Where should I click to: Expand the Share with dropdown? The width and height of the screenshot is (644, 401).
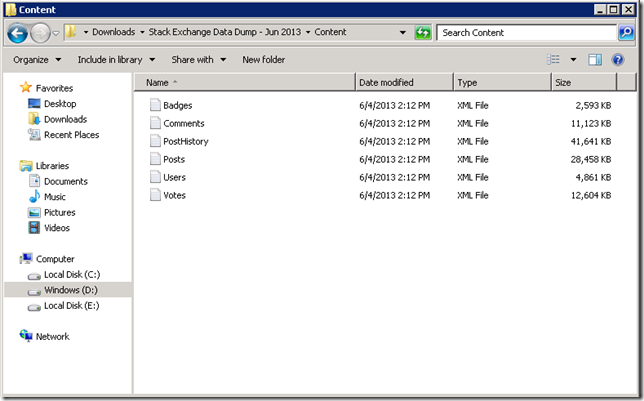pos(198,60)
